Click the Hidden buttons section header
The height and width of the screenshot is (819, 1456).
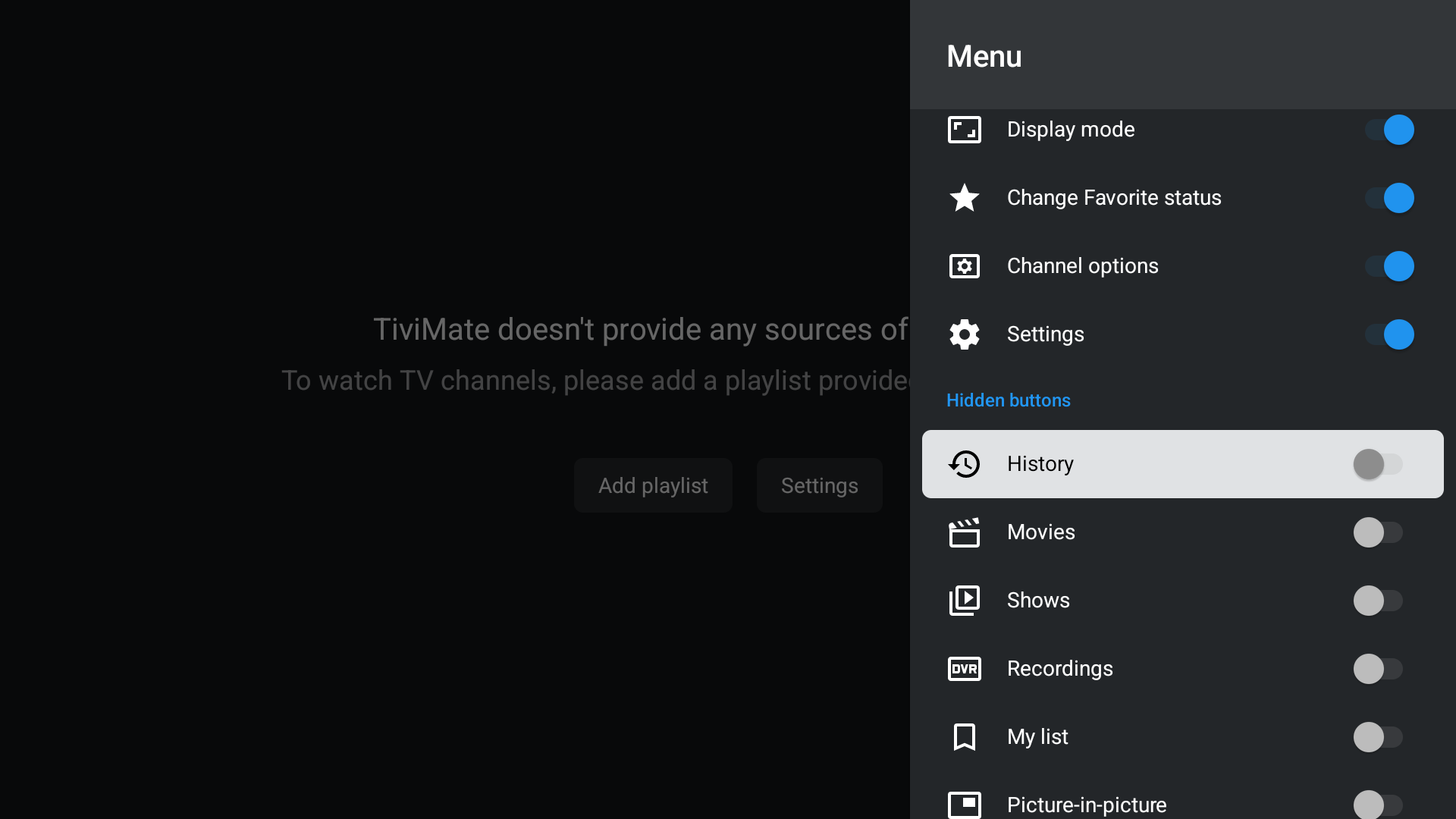click(1008, 400)
